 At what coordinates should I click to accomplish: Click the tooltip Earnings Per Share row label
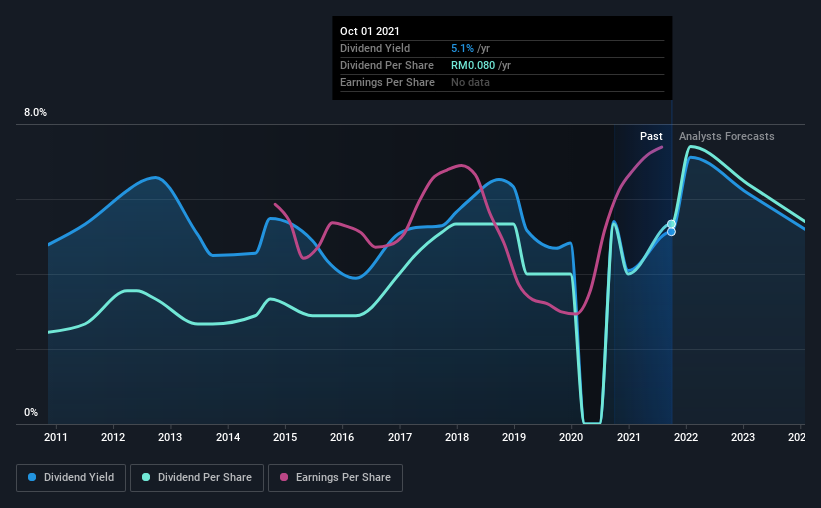[387, 82]
